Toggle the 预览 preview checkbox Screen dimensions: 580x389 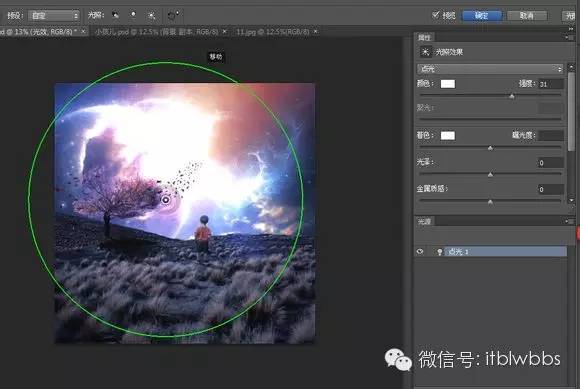(436, 15)
